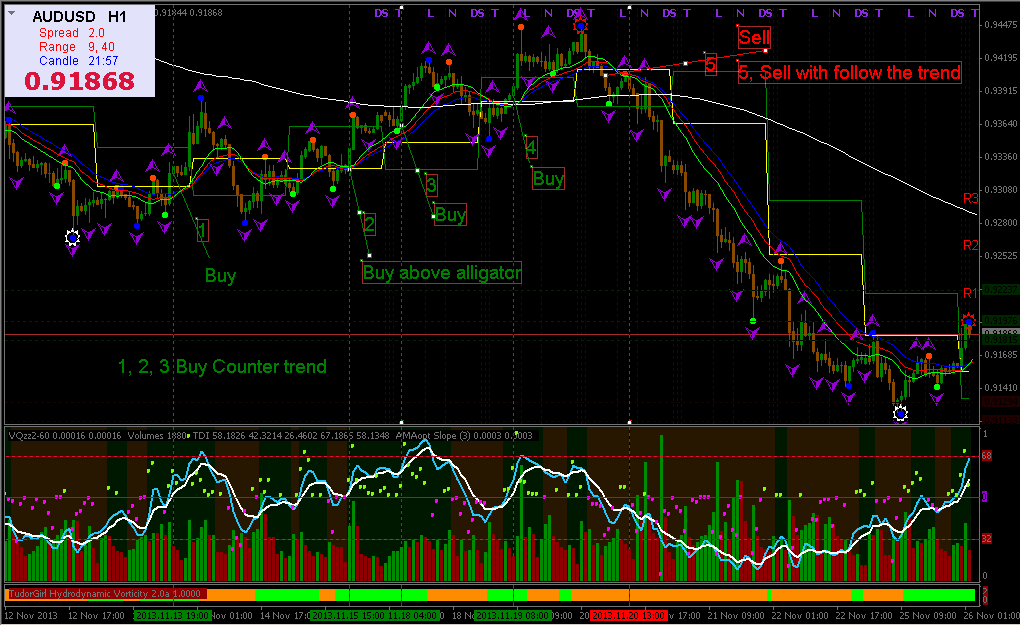The image size is (1020, 625).
Task: Click the R1 resistance label
Action: click(x=971, y=293)
